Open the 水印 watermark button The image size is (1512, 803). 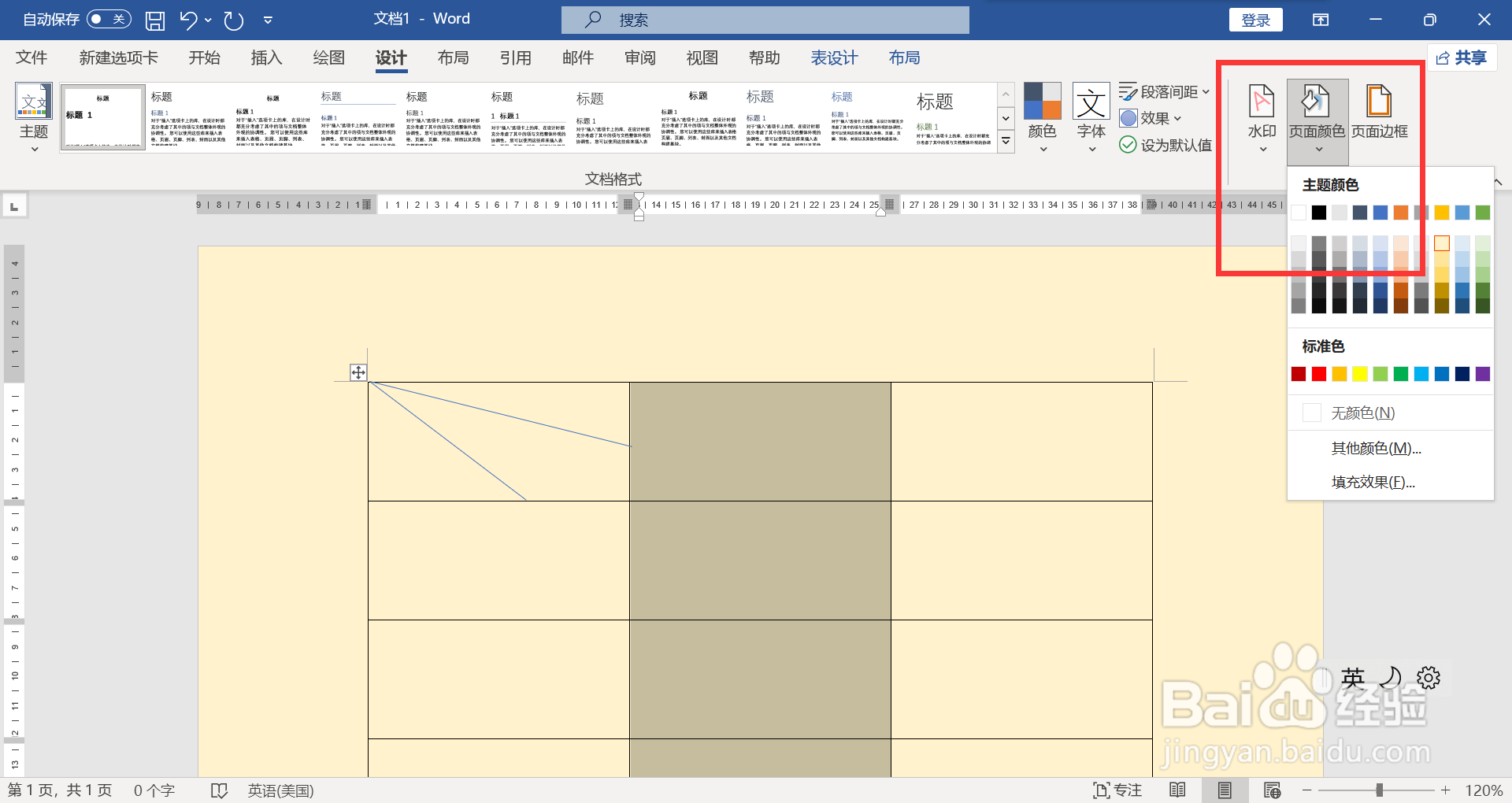tap(1262, 117)
